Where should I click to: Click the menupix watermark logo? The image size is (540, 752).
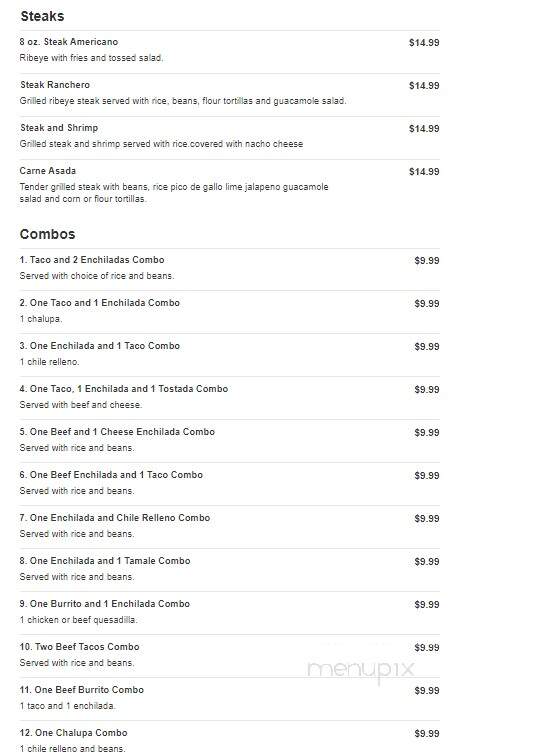361,670
